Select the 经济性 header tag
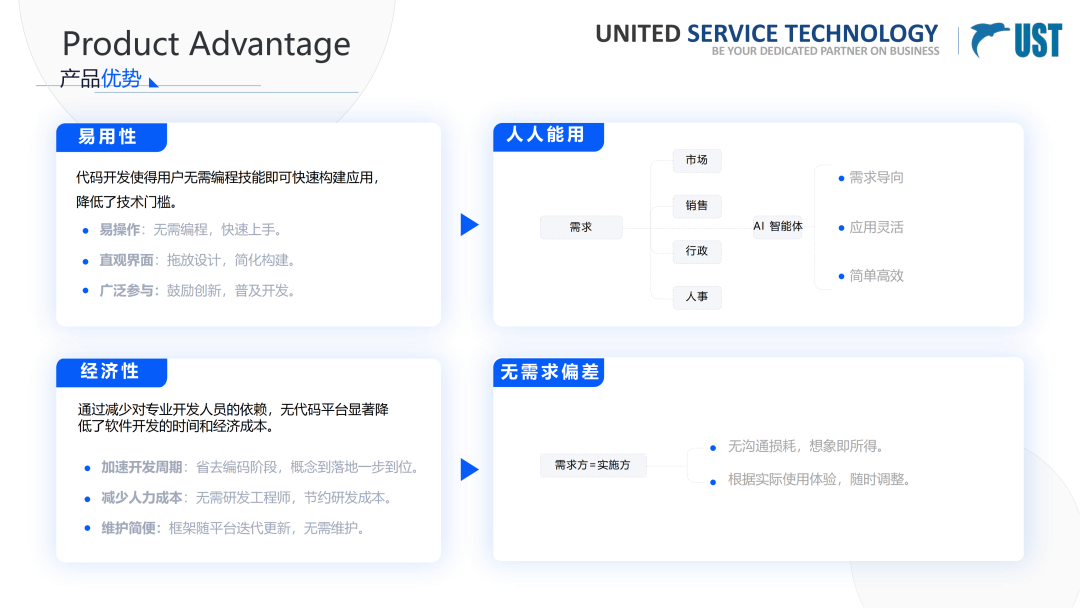The width and height of the screenshot is (1080, 608). (x=111, y=372)
